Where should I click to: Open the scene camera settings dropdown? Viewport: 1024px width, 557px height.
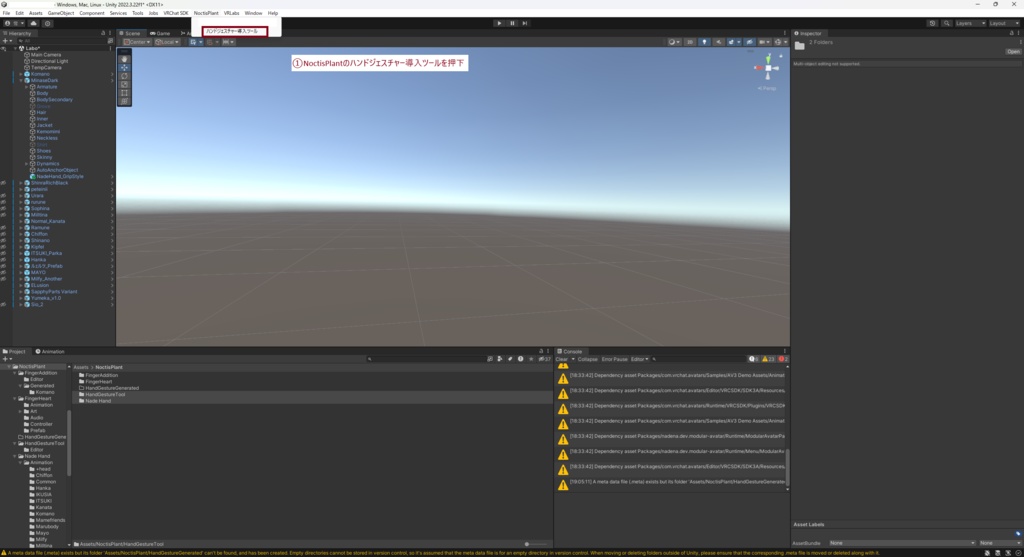point(763,42)
